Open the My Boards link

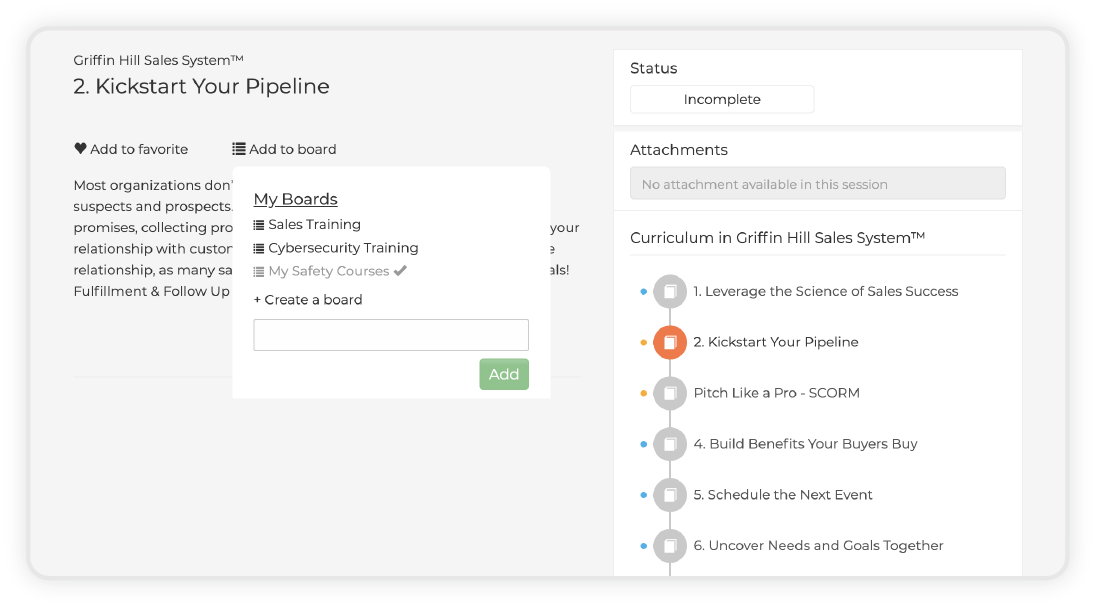(295, 199)
